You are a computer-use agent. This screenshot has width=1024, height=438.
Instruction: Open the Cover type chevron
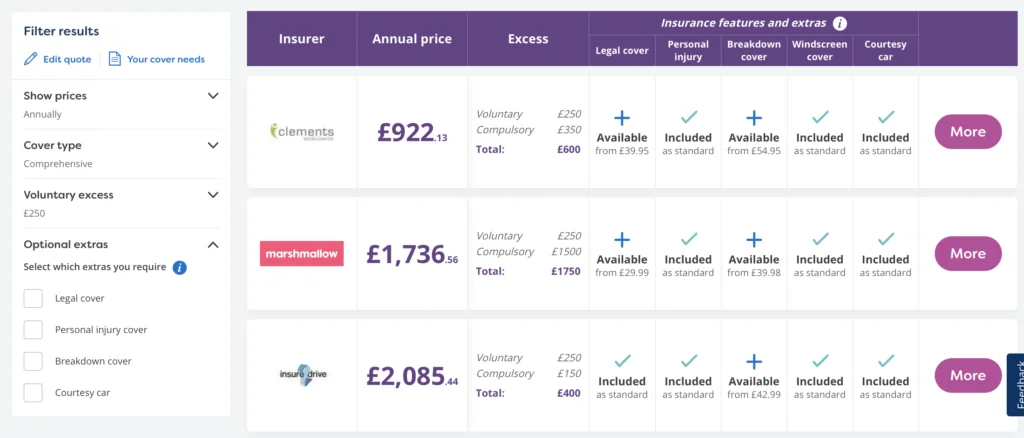click(213, 146)
